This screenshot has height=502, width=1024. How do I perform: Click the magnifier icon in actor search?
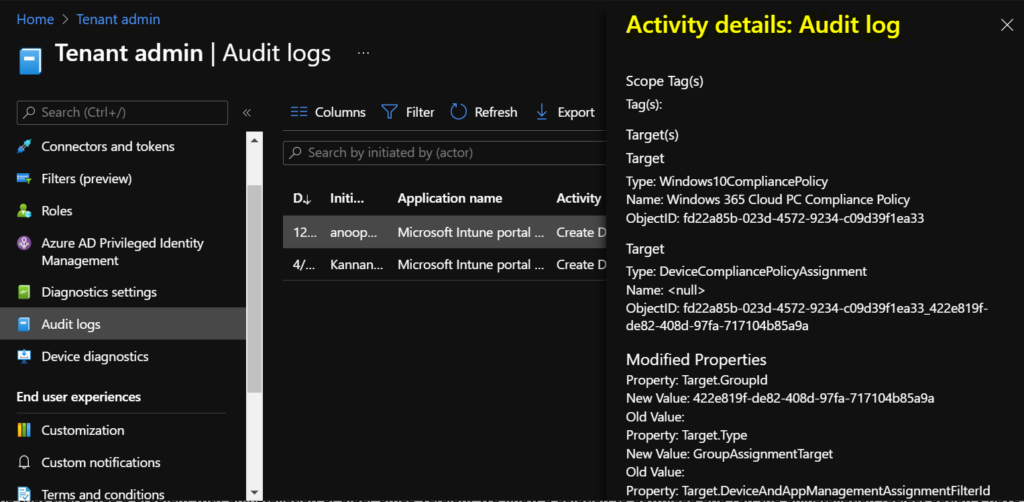pyautogui.click(x=296, y=153)
